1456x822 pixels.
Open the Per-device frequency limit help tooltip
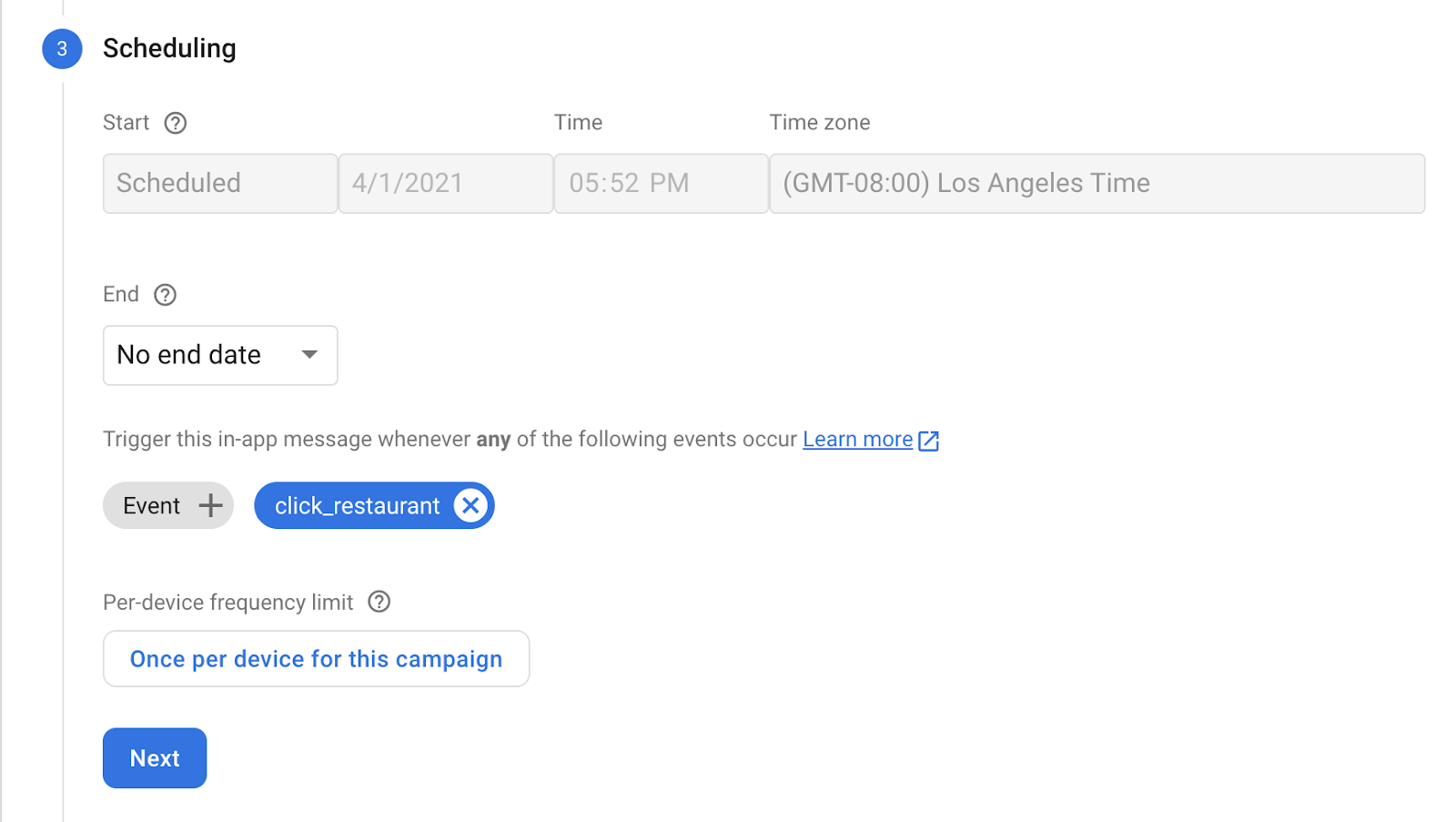point(379,602)
